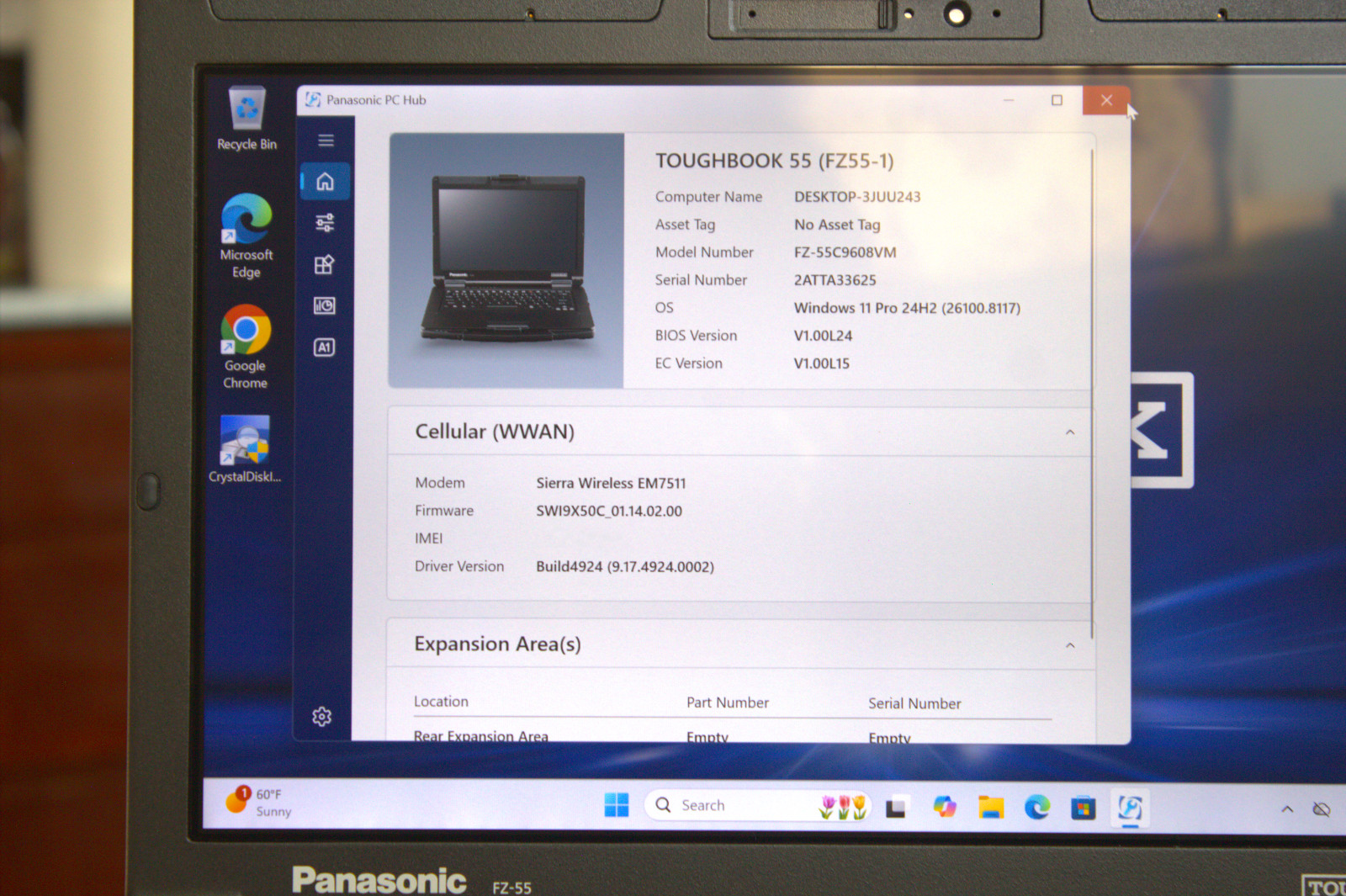Open Microsoft Edge on the taskbar
Screen dimensions: 1346x896
1037,808
